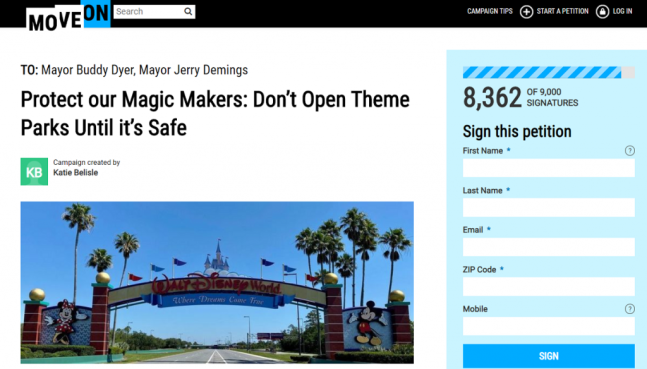Click the lock icon beside Log In
Screen dimensions: 647x369
click(x=602, y=12)
